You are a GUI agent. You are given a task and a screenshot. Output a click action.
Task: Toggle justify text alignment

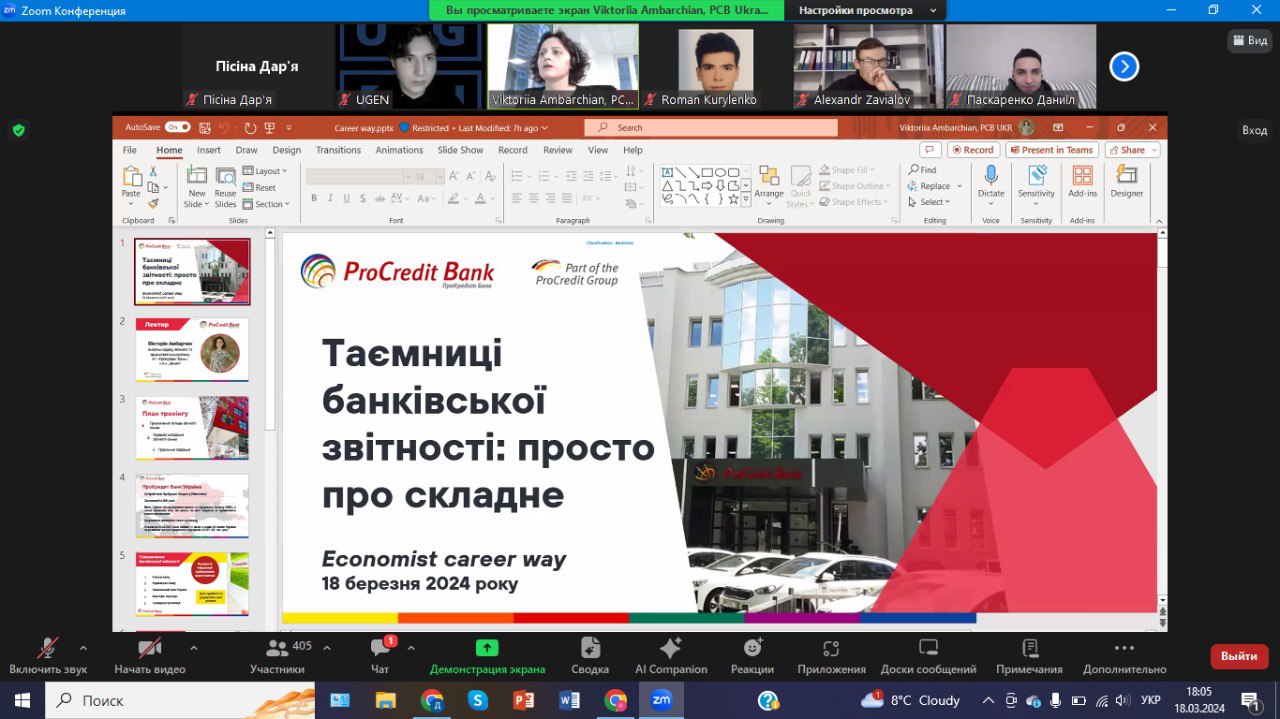565,198
